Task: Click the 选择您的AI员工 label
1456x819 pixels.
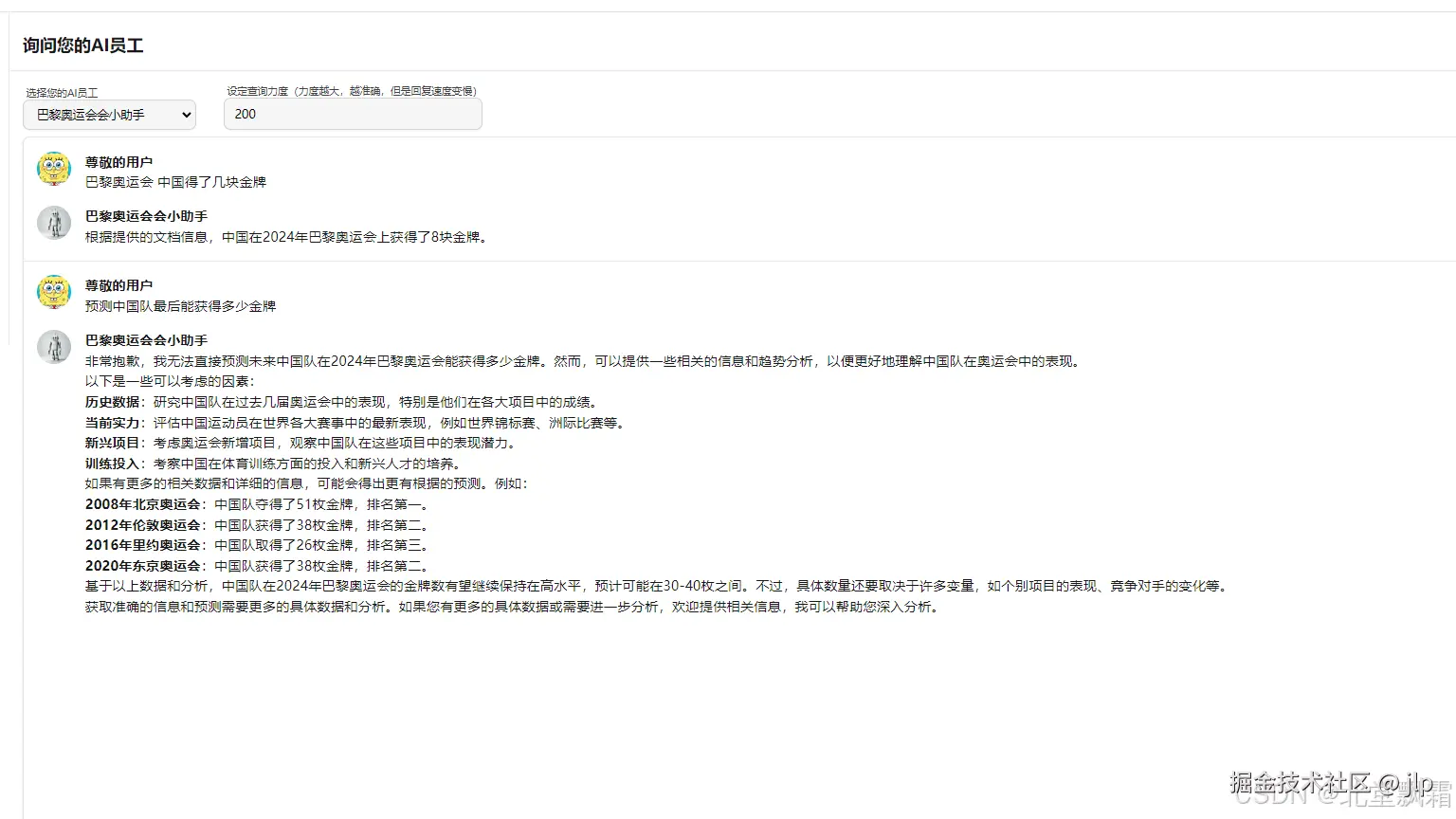Action: (x=62, y=93)
